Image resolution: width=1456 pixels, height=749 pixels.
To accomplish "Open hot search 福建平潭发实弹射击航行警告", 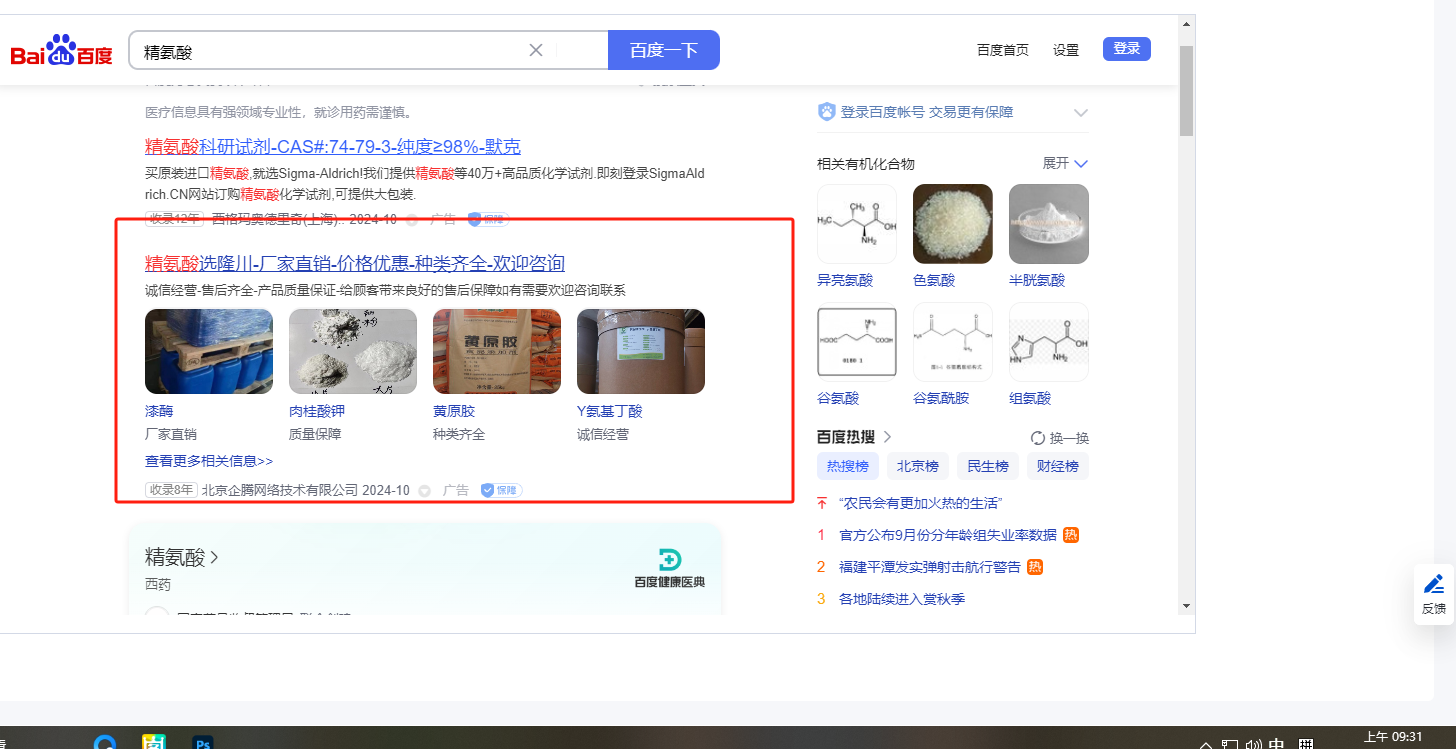I will 930,567.
